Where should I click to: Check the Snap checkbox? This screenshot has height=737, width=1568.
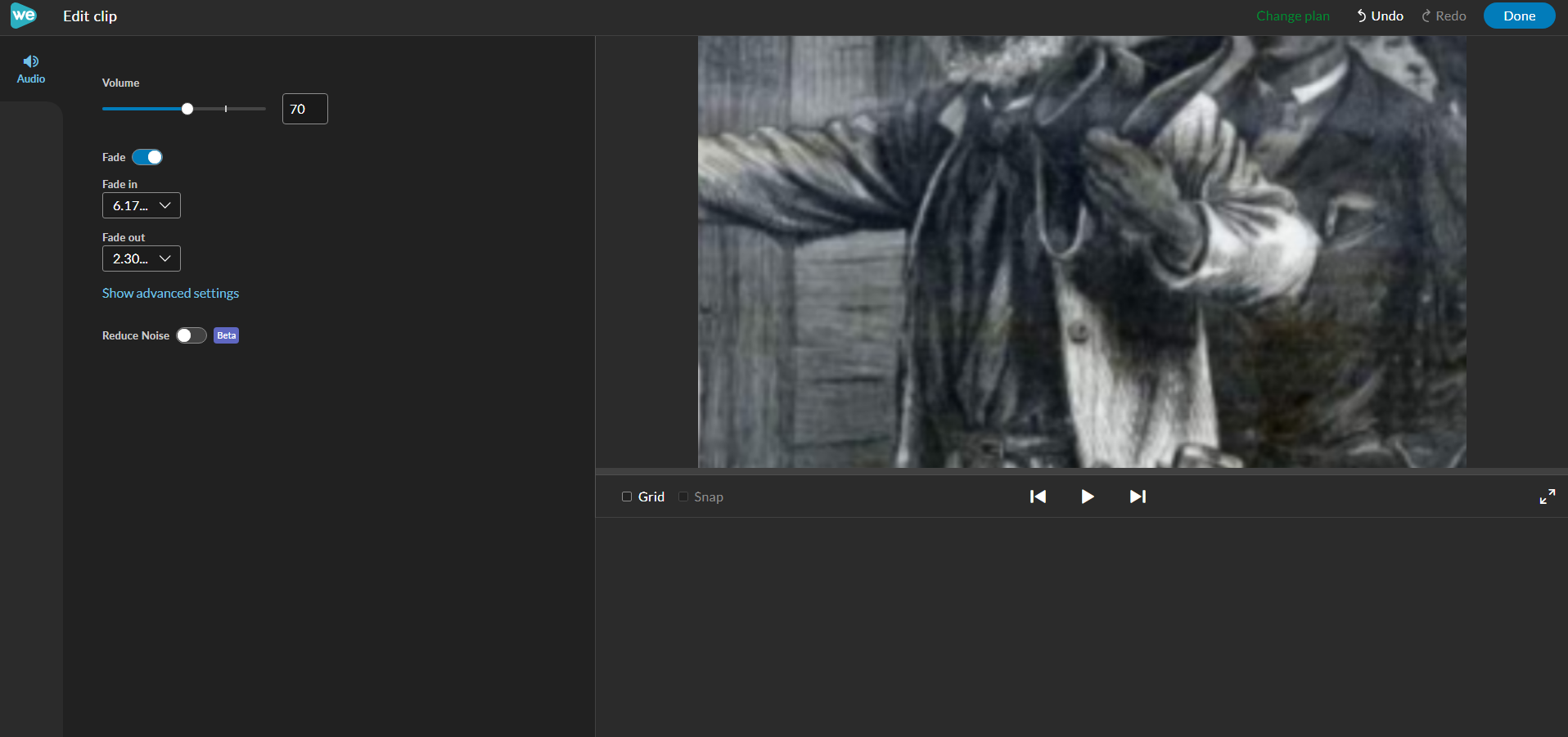point(683,497)
